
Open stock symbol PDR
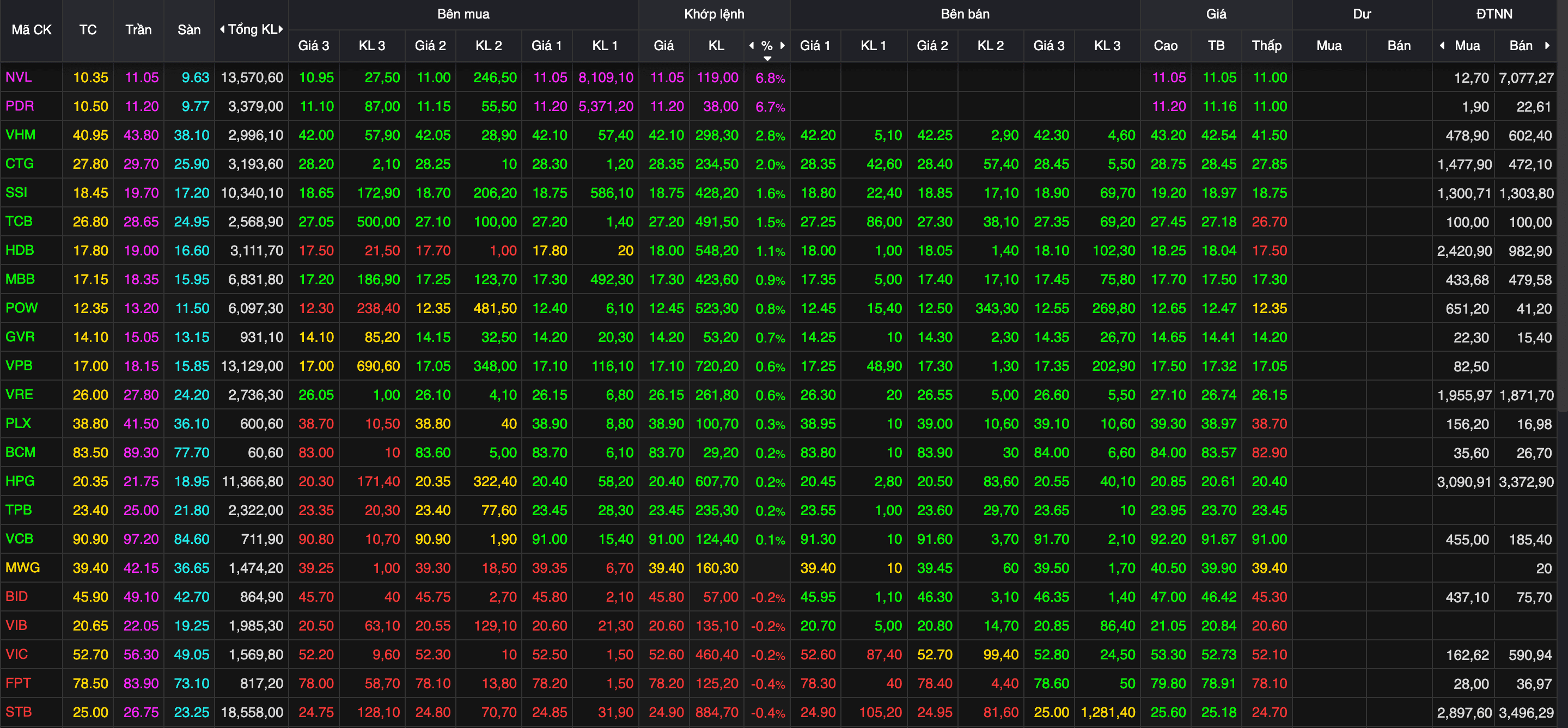[20, 106]
